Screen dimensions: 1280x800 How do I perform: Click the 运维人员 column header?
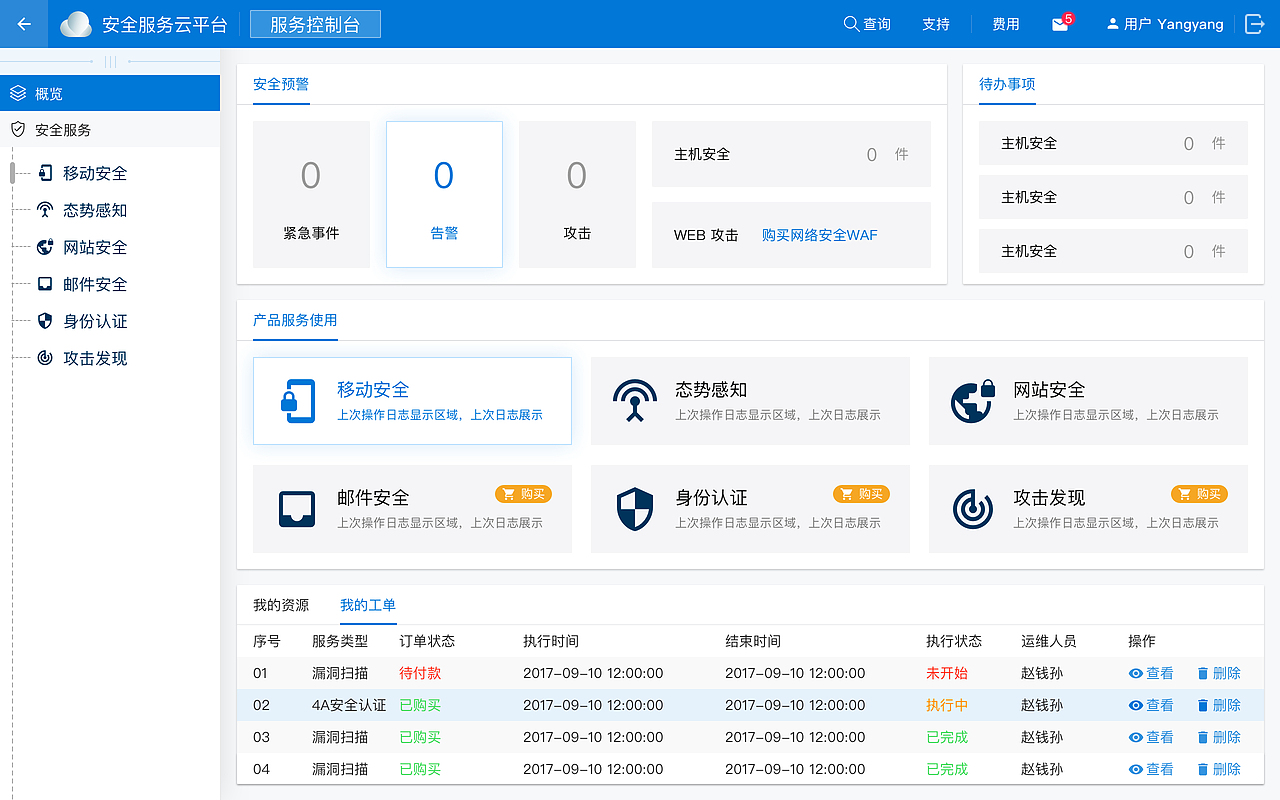coord(1049,641)
